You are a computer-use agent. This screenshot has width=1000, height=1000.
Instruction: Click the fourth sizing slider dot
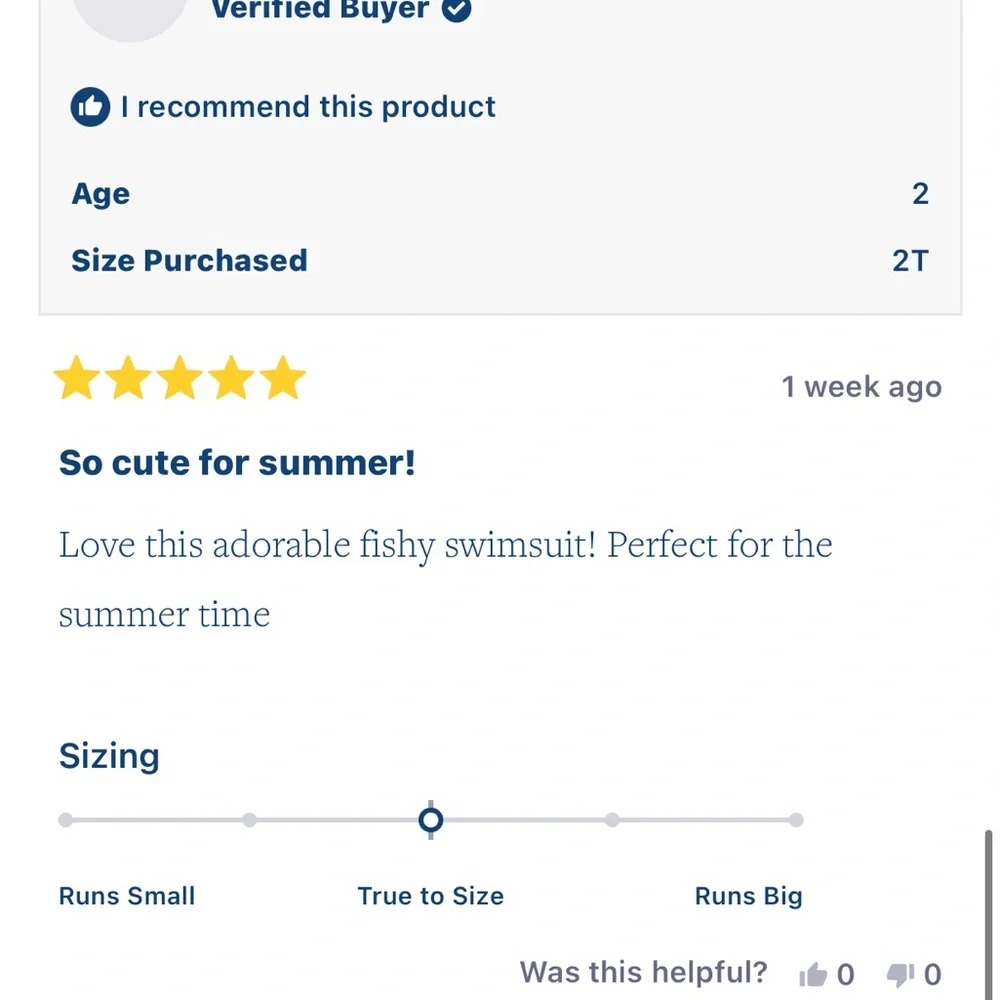(x=612, y=820)
